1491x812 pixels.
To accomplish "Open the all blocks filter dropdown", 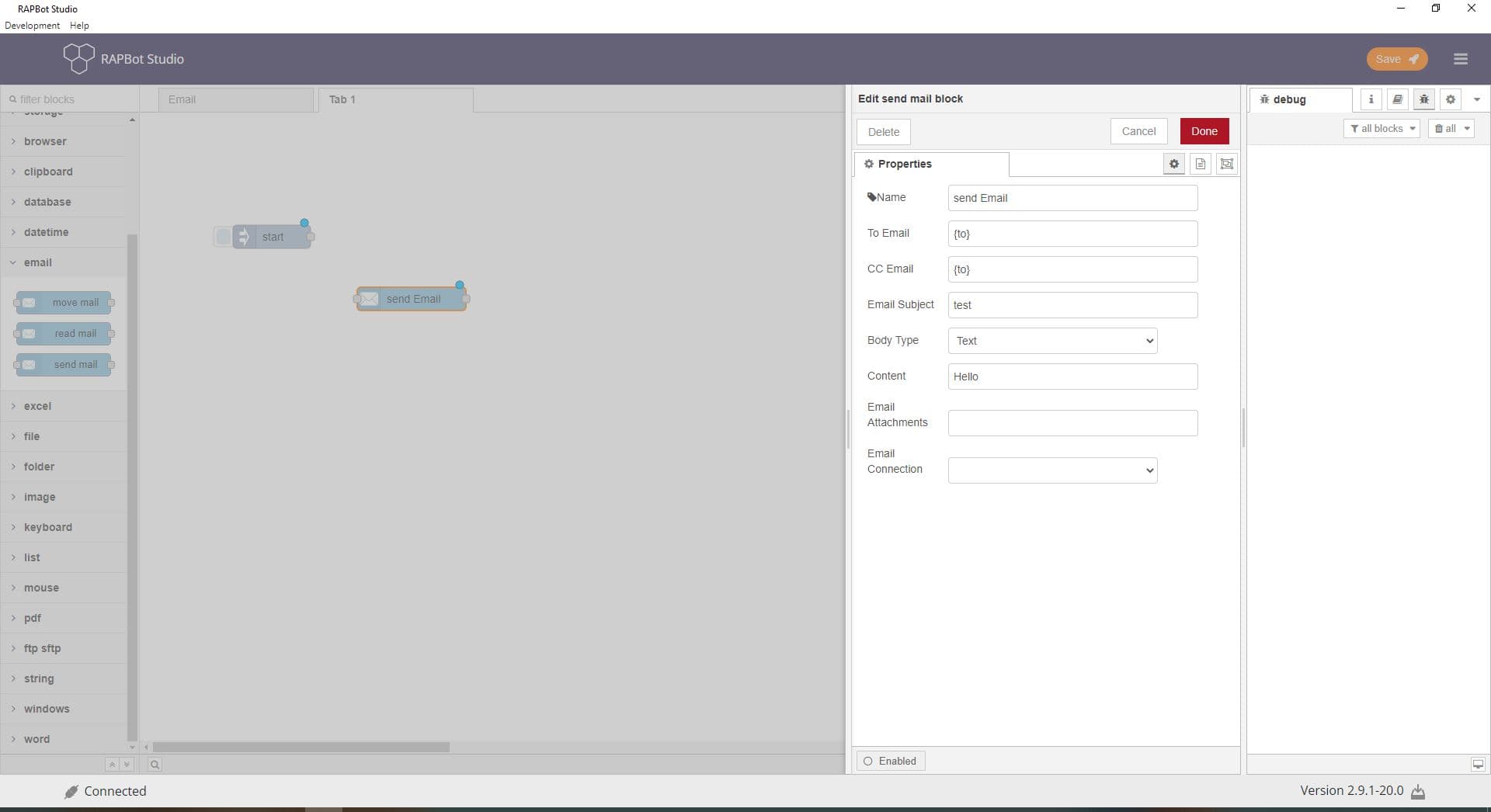I will tap(1382, 129).
